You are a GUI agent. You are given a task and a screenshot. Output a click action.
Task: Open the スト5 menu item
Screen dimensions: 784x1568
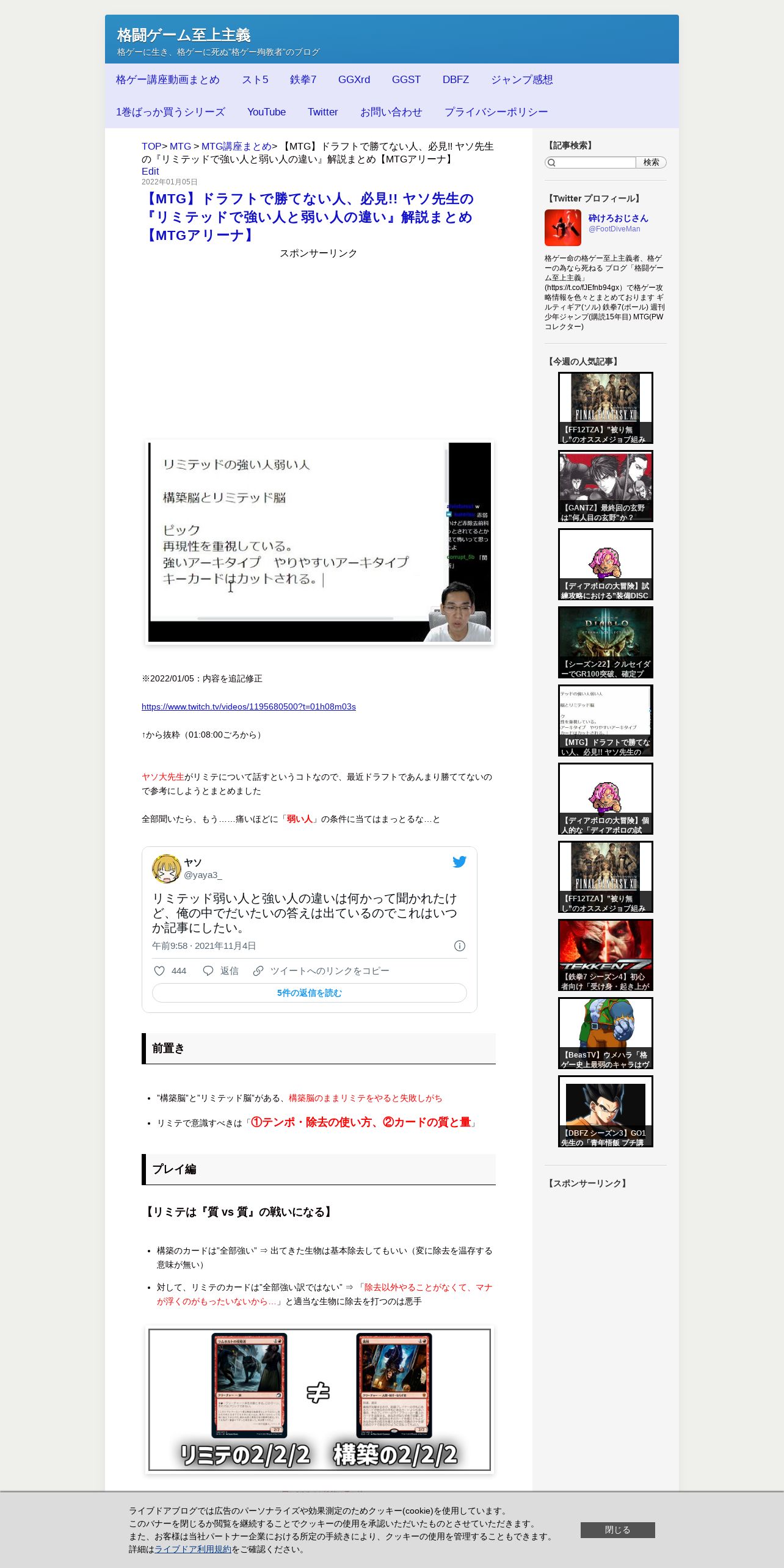[x=255, y=79]
